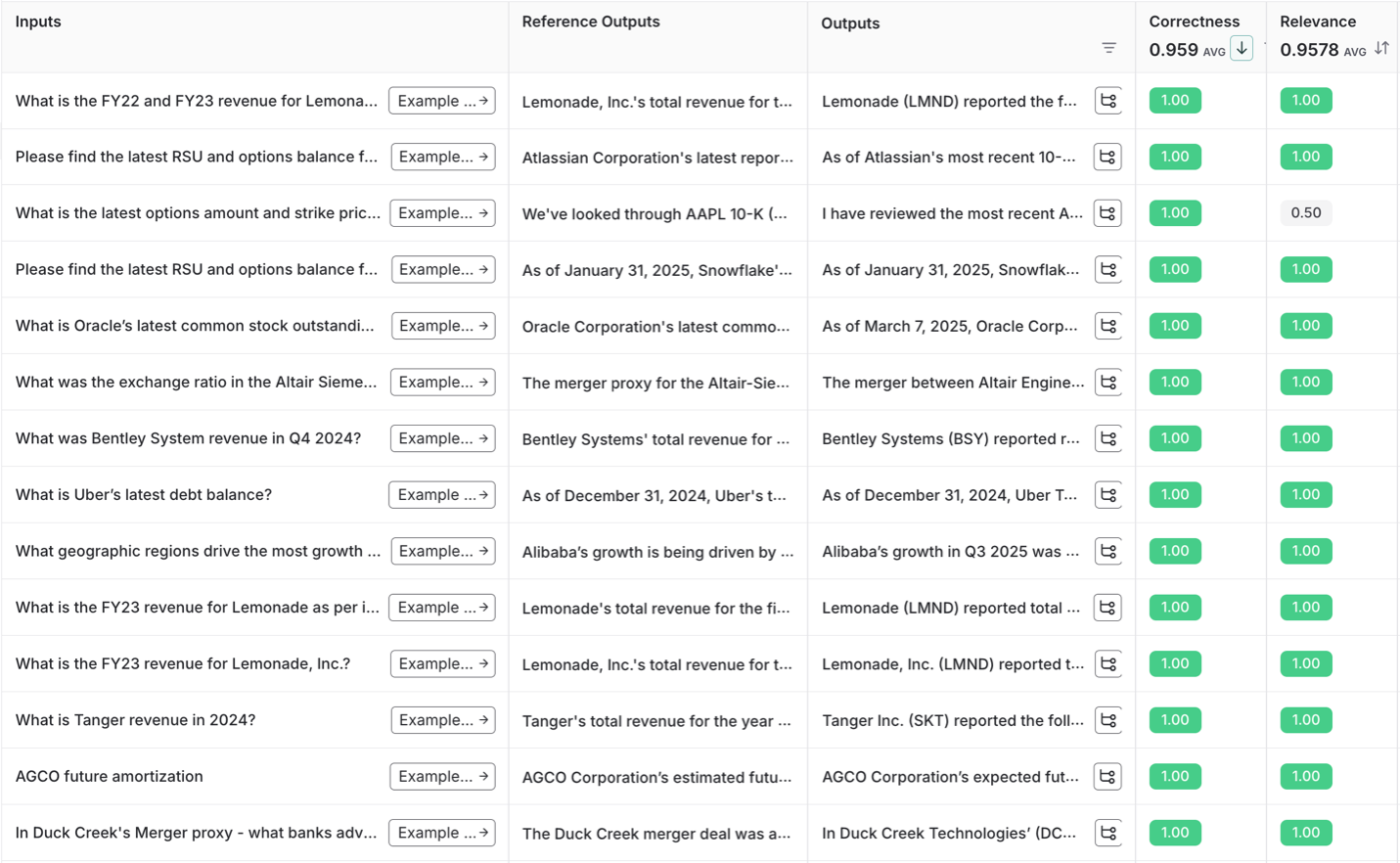1400x863 pixels.
Task: Open Example for the Duck Creek merger proxy row
Action: click(442, 833)
